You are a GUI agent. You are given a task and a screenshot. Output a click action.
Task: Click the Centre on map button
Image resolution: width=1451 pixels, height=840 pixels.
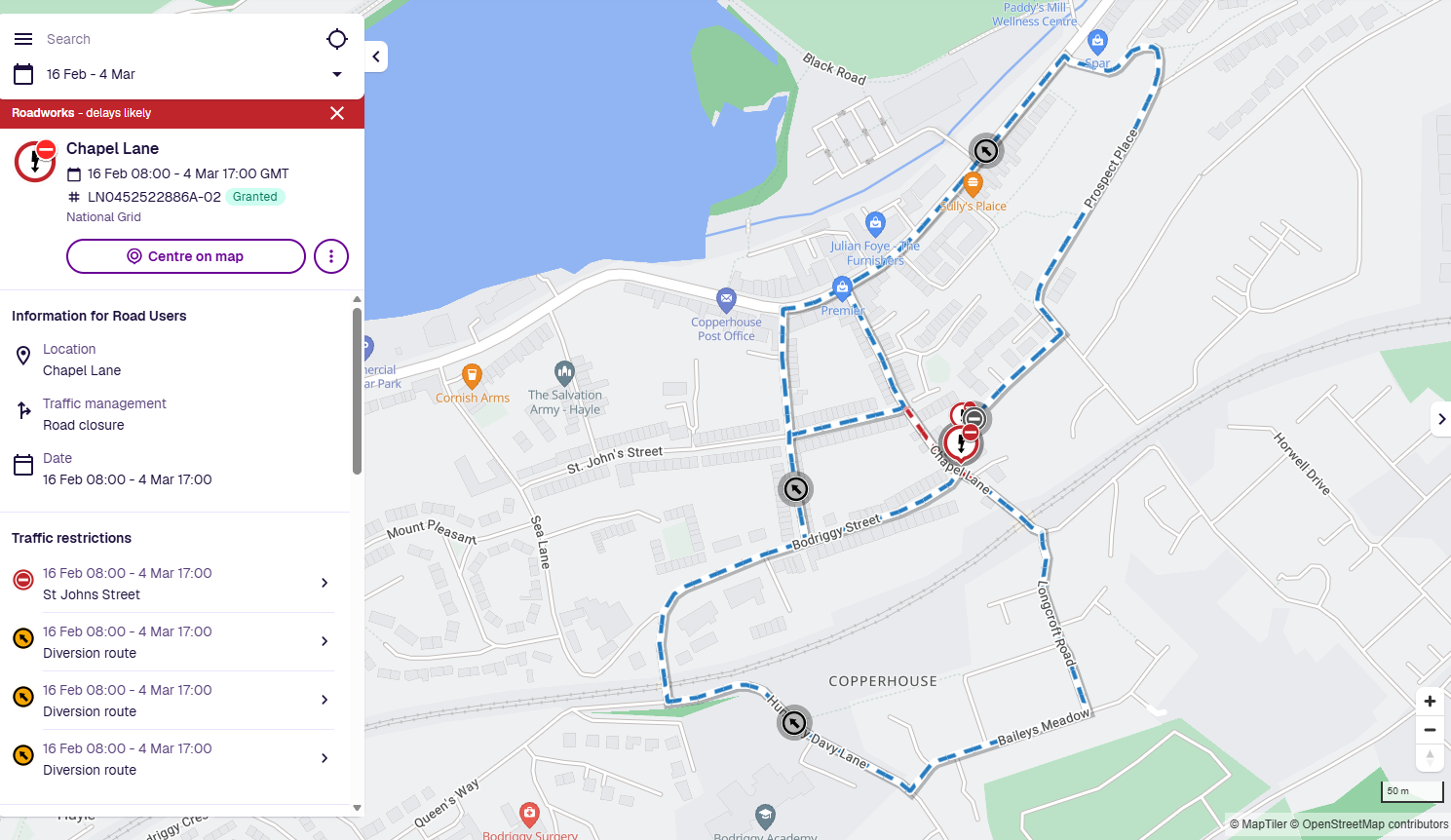click(x=186, y=256)
